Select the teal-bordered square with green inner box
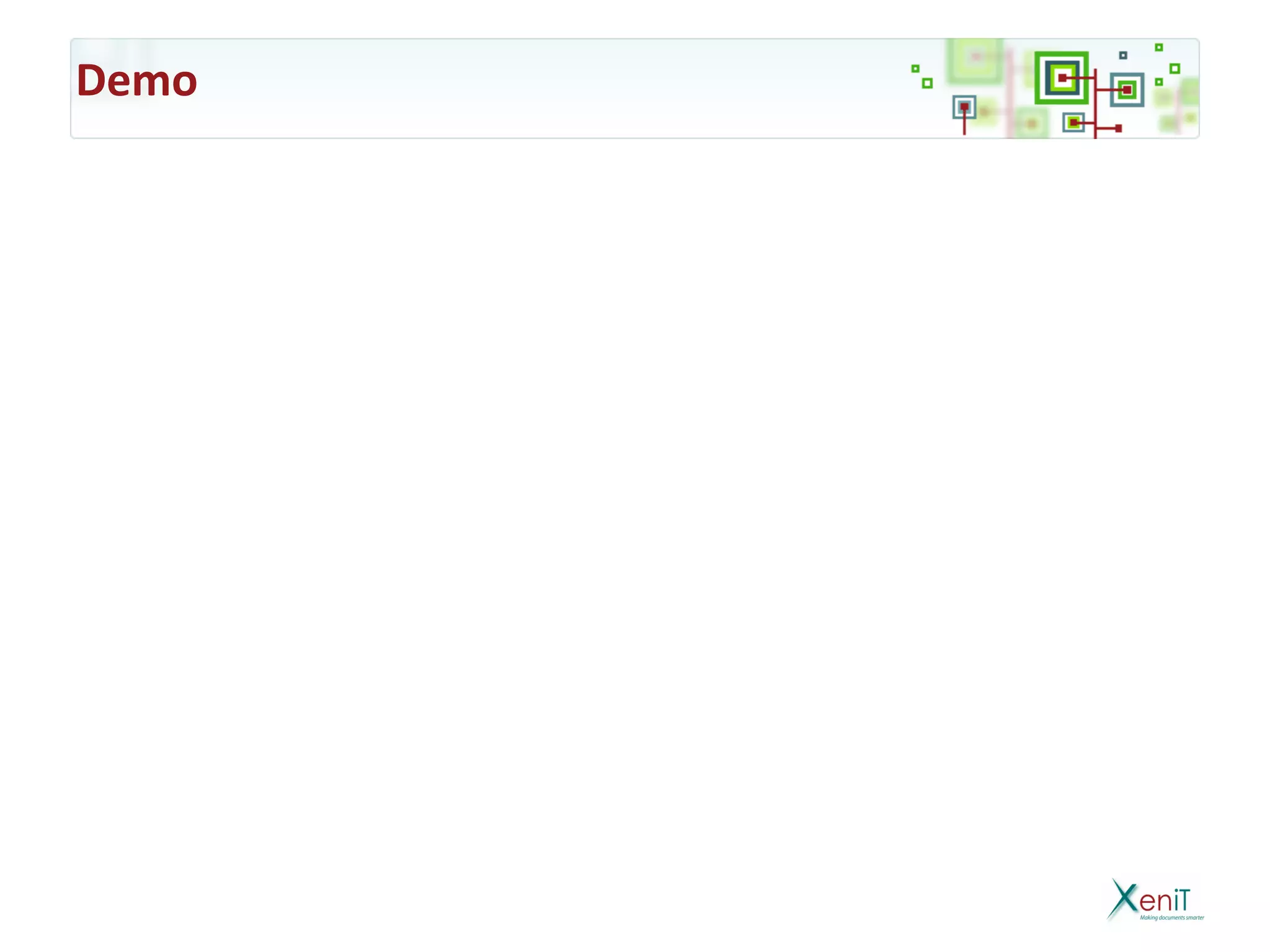Viewport: 1270px width, 952px height. coord(1127,90)
